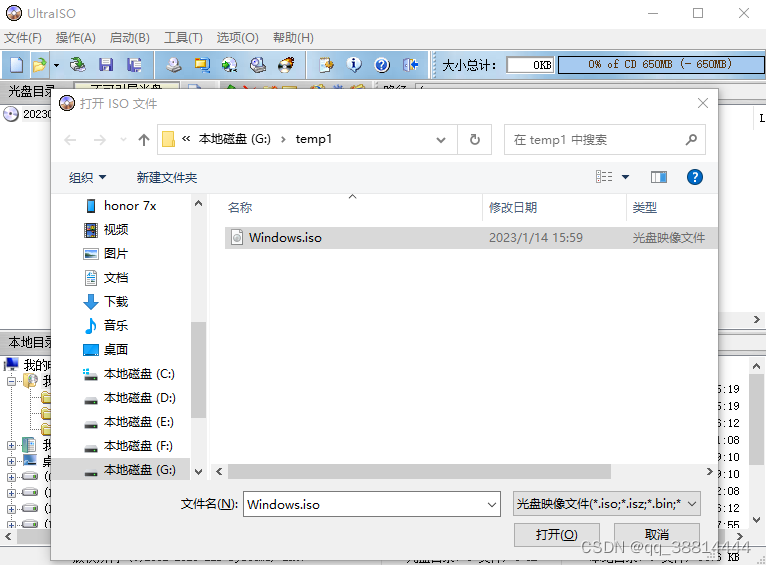Click the blue question mark toolbar icon in UltraISO

pos(382,65)
